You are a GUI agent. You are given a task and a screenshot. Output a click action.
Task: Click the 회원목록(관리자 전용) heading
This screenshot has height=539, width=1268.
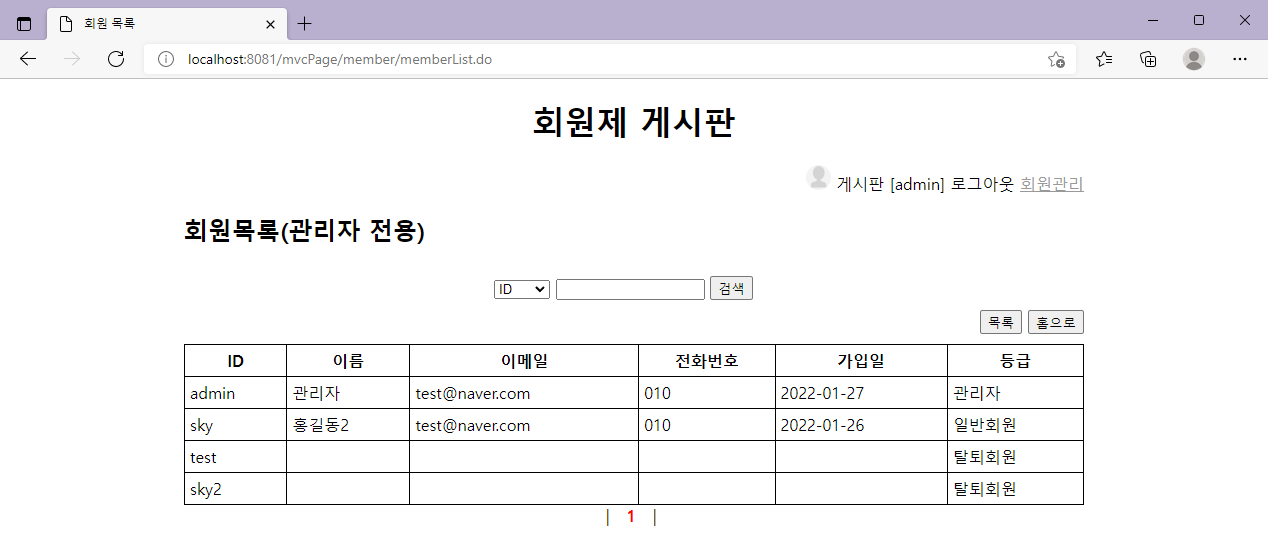pos(305,231)
